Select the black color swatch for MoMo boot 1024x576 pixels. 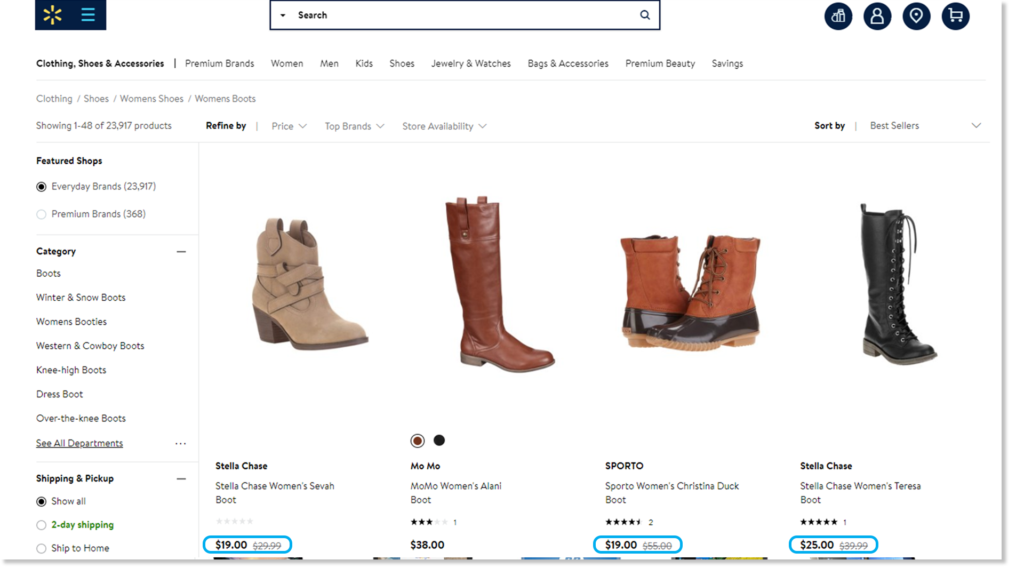pyautogui.click(x=440, y=441)
